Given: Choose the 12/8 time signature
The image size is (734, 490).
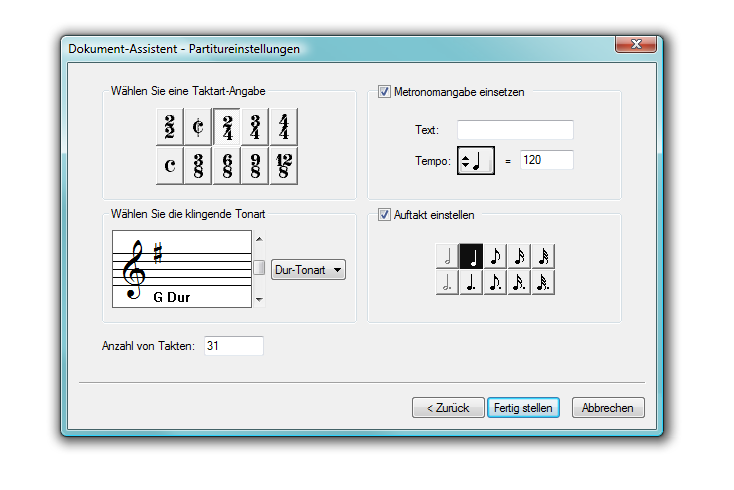Looking at the screenshot, I should click(284, 165).
